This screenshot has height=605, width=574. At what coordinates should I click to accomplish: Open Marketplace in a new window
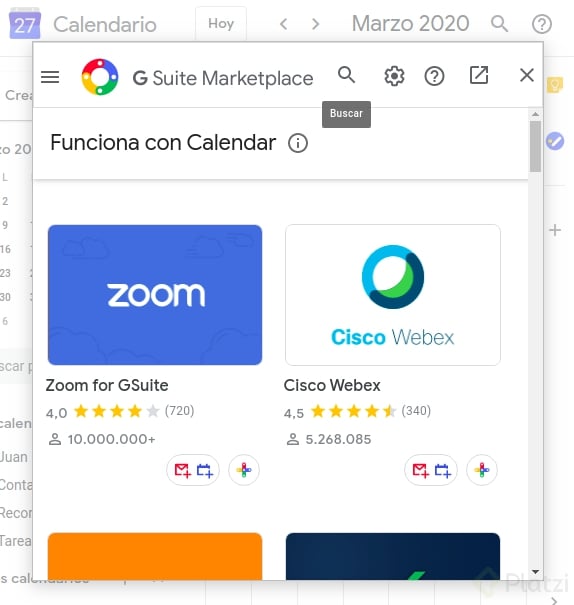pyautogui.click(x=479, y=75)
